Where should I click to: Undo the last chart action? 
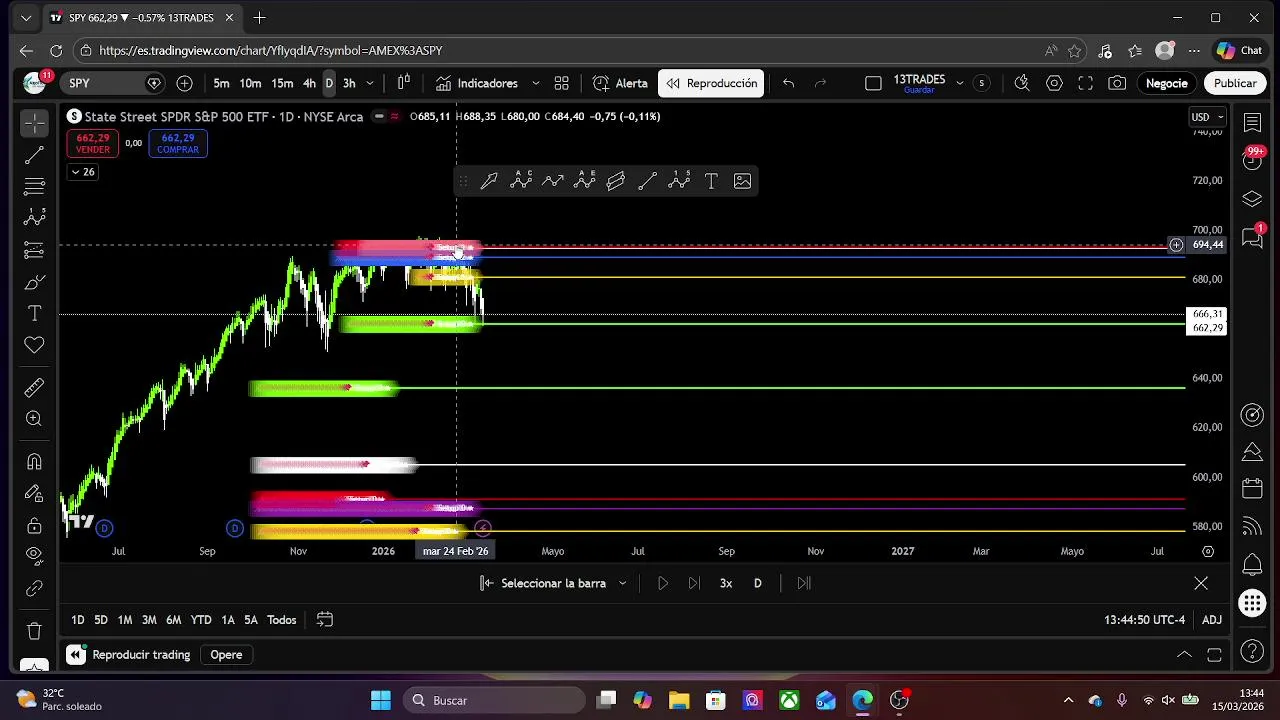click(788, 83)
